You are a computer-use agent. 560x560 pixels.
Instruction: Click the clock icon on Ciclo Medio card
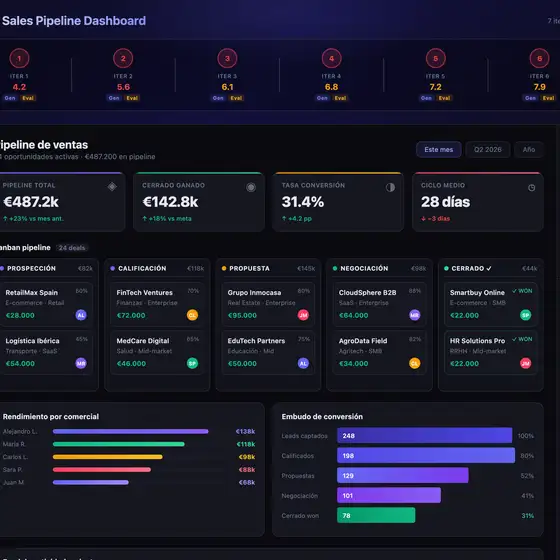point(531,188)
